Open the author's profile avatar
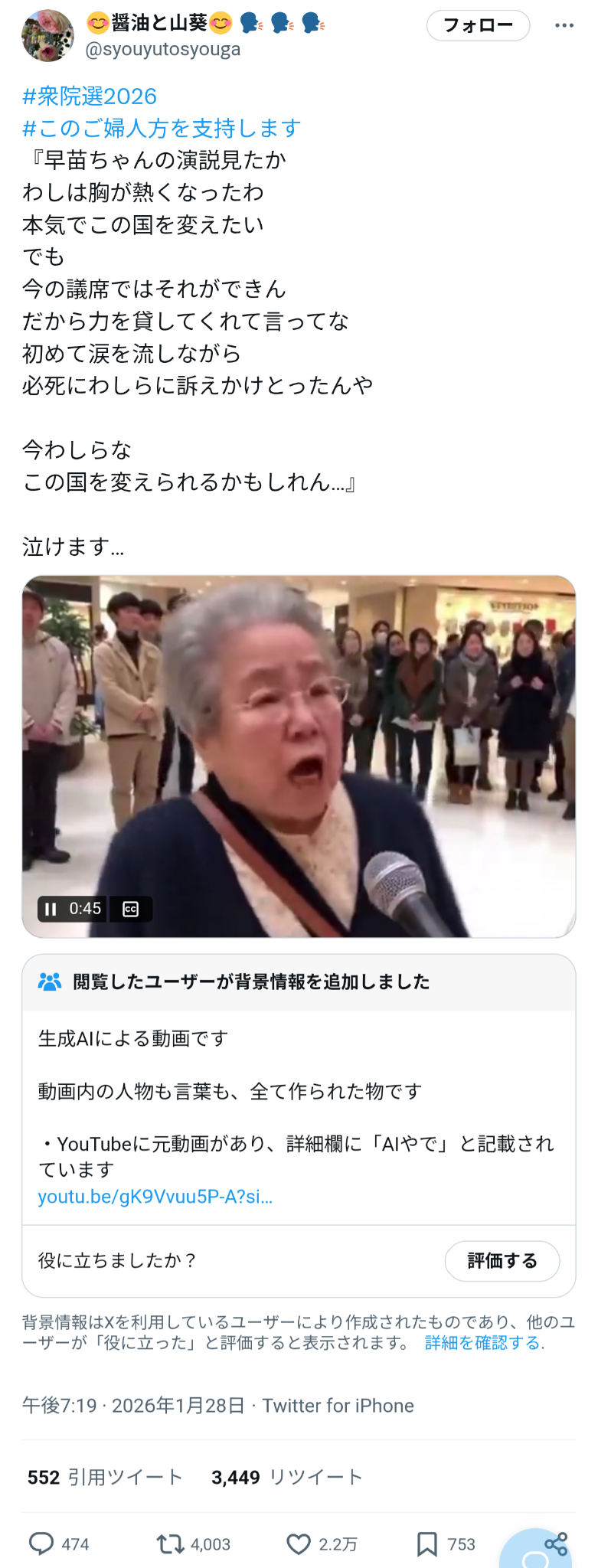 [47, 36]
